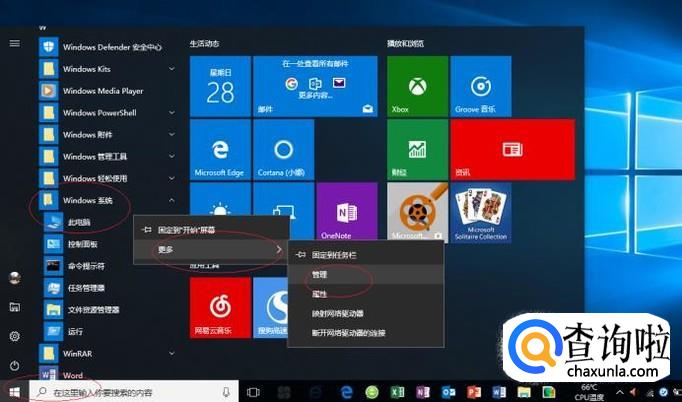Open the 邮件 mail tile

(315, 86)
